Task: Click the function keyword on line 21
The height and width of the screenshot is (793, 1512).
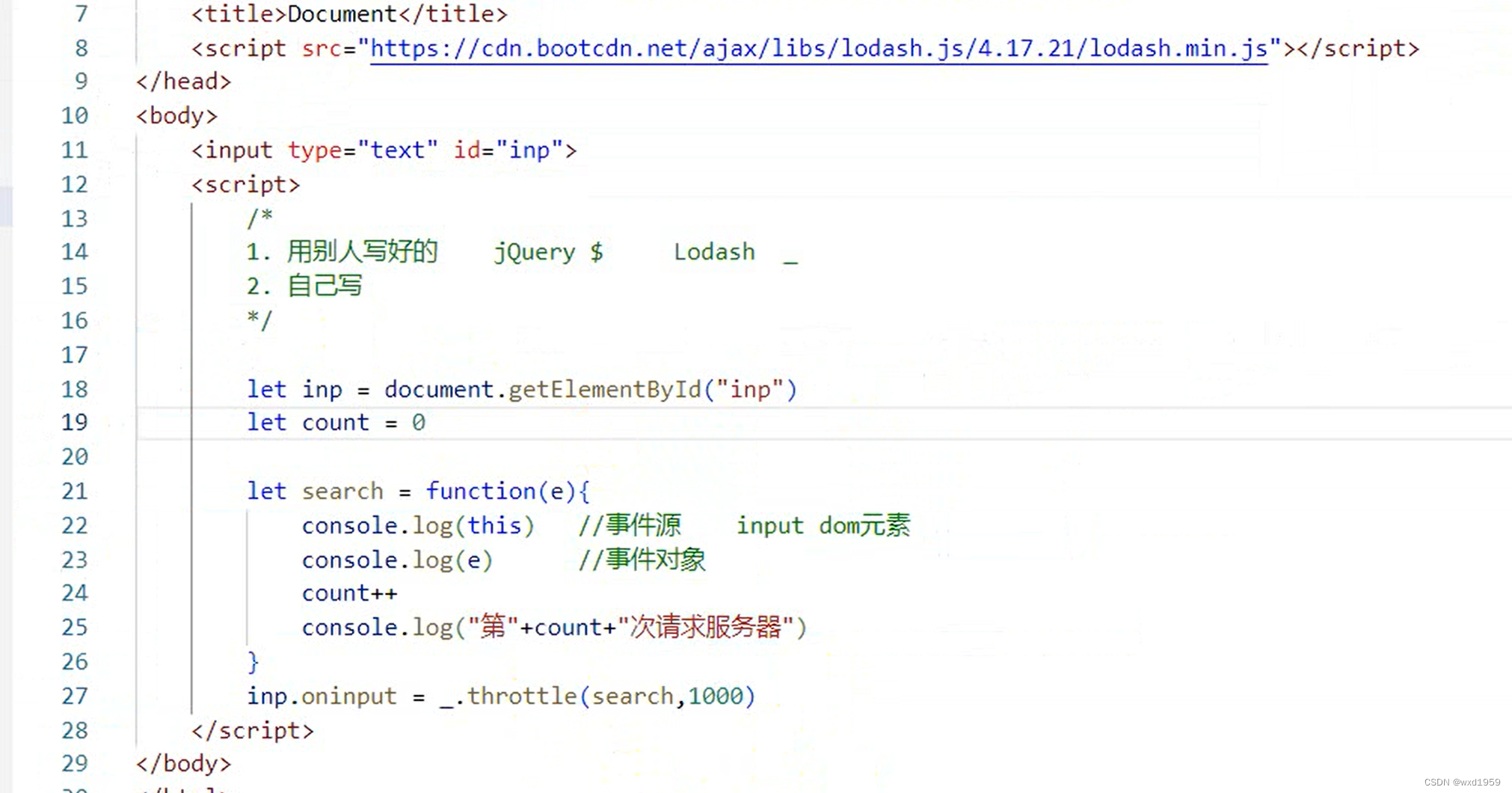Action: pyautogui.click(x=481, y=492)
